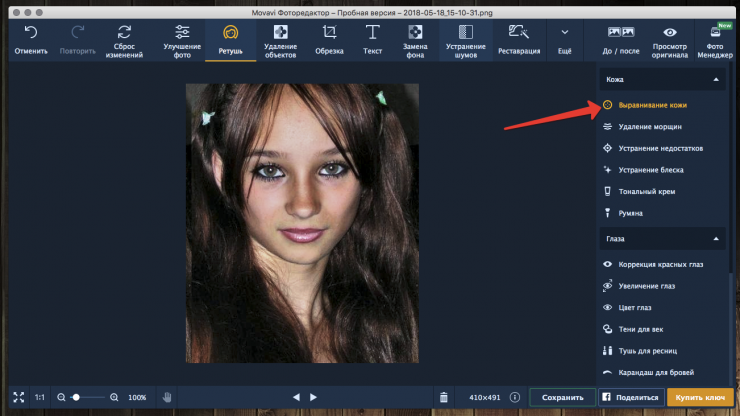Click the image size 410×491
Image resolution: width=740 pixels, height=416 pixels.
[485, 398]
